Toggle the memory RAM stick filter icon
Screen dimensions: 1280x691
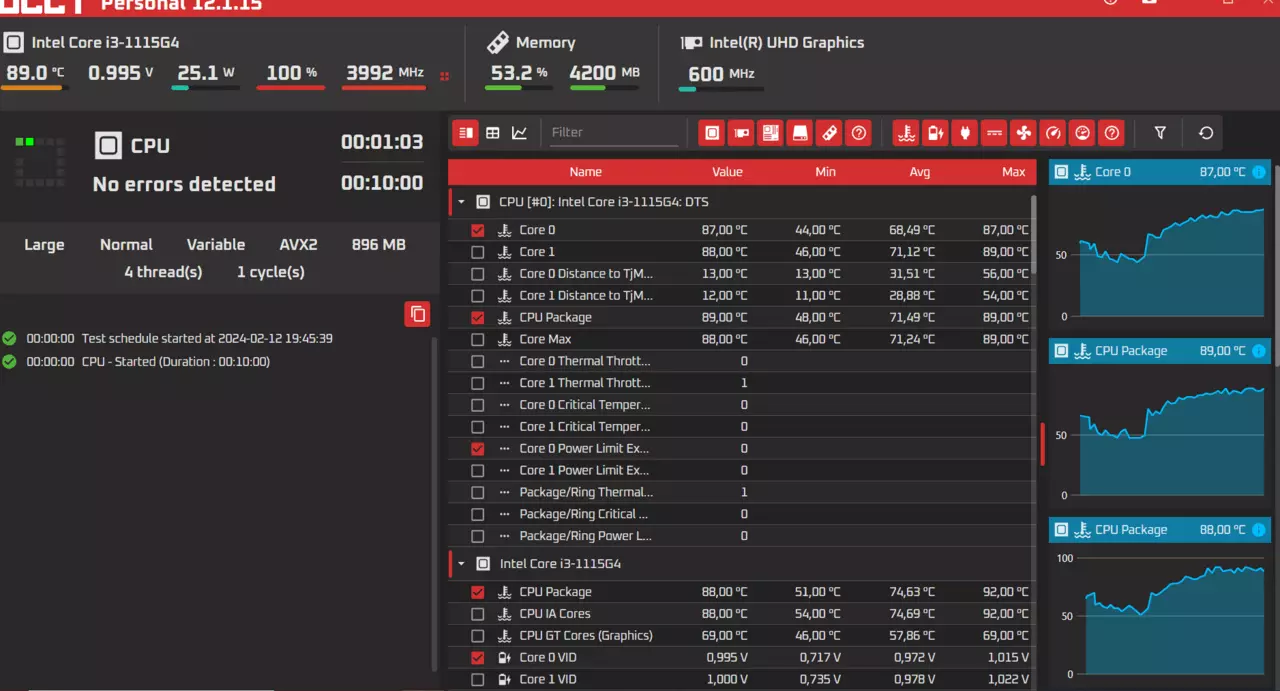click(828, 132)
